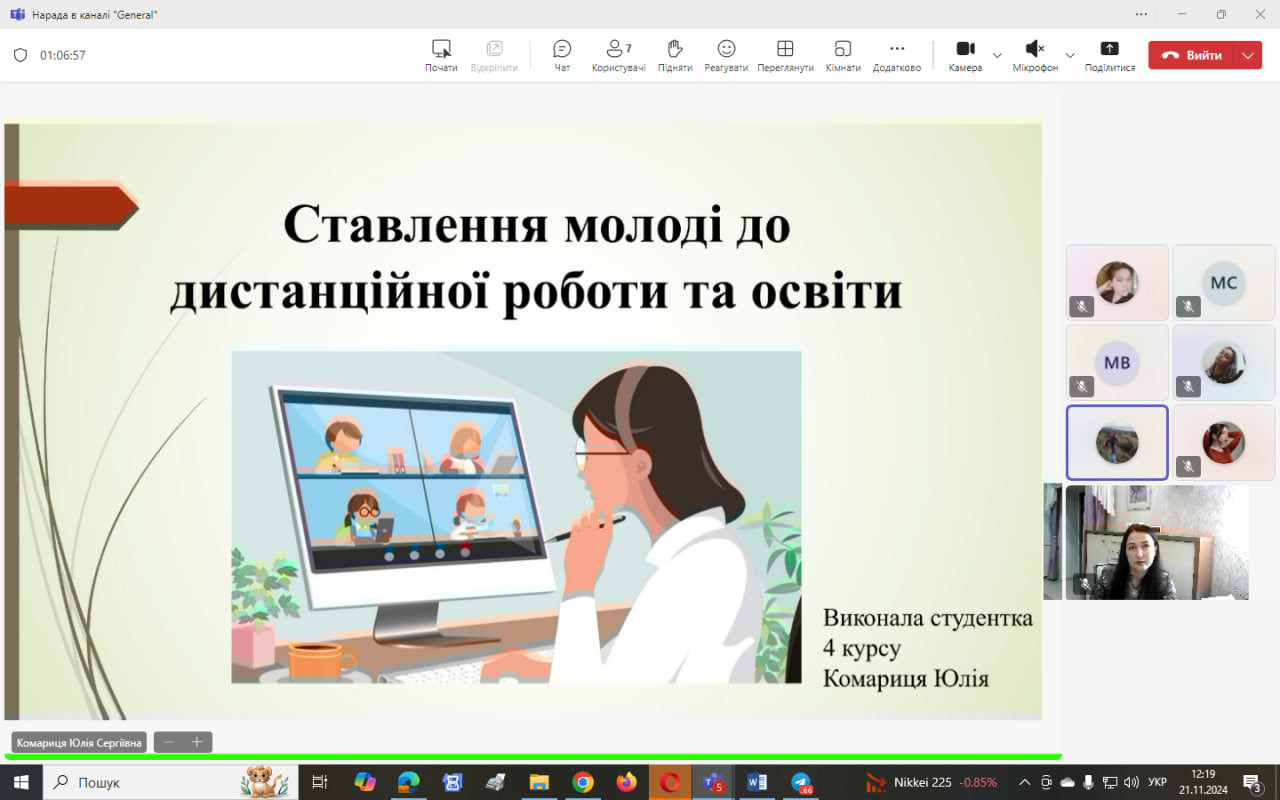
Task: Open File Explorer from the taskbar
Action: pyautogui.click(x=539, y=782)
